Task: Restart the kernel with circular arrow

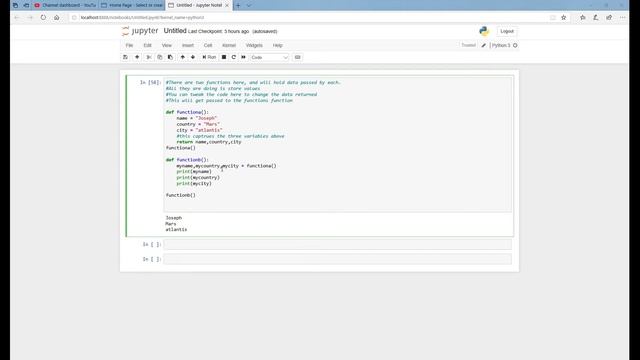Action: pyautogui.click(x=233, y=57)
